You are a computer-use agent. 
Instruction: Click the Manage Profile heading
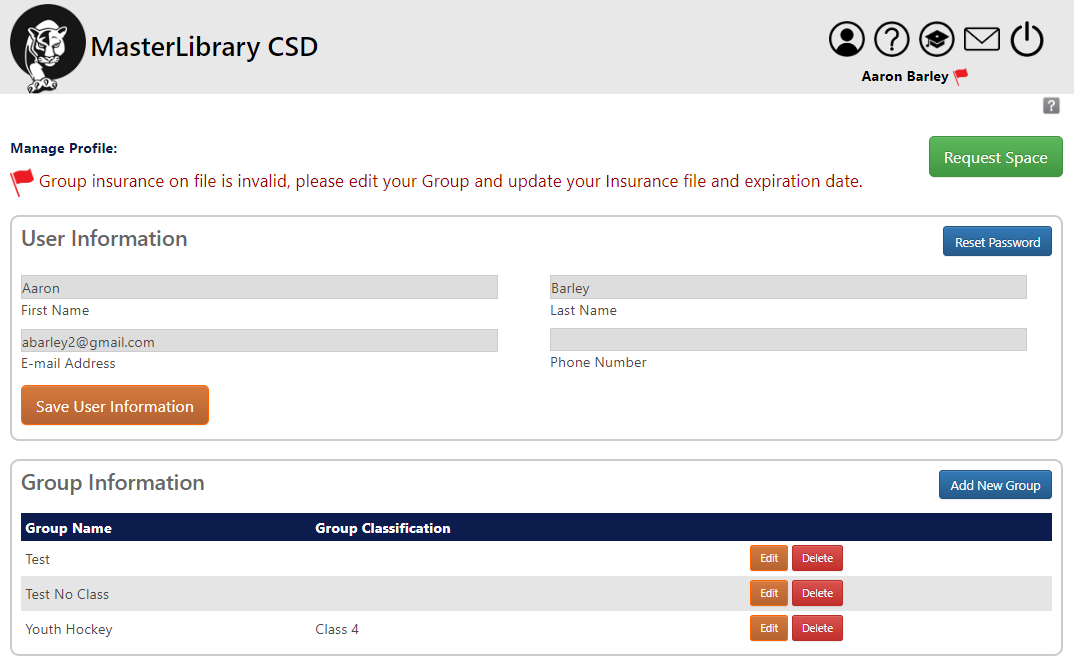tap(64, 148)
